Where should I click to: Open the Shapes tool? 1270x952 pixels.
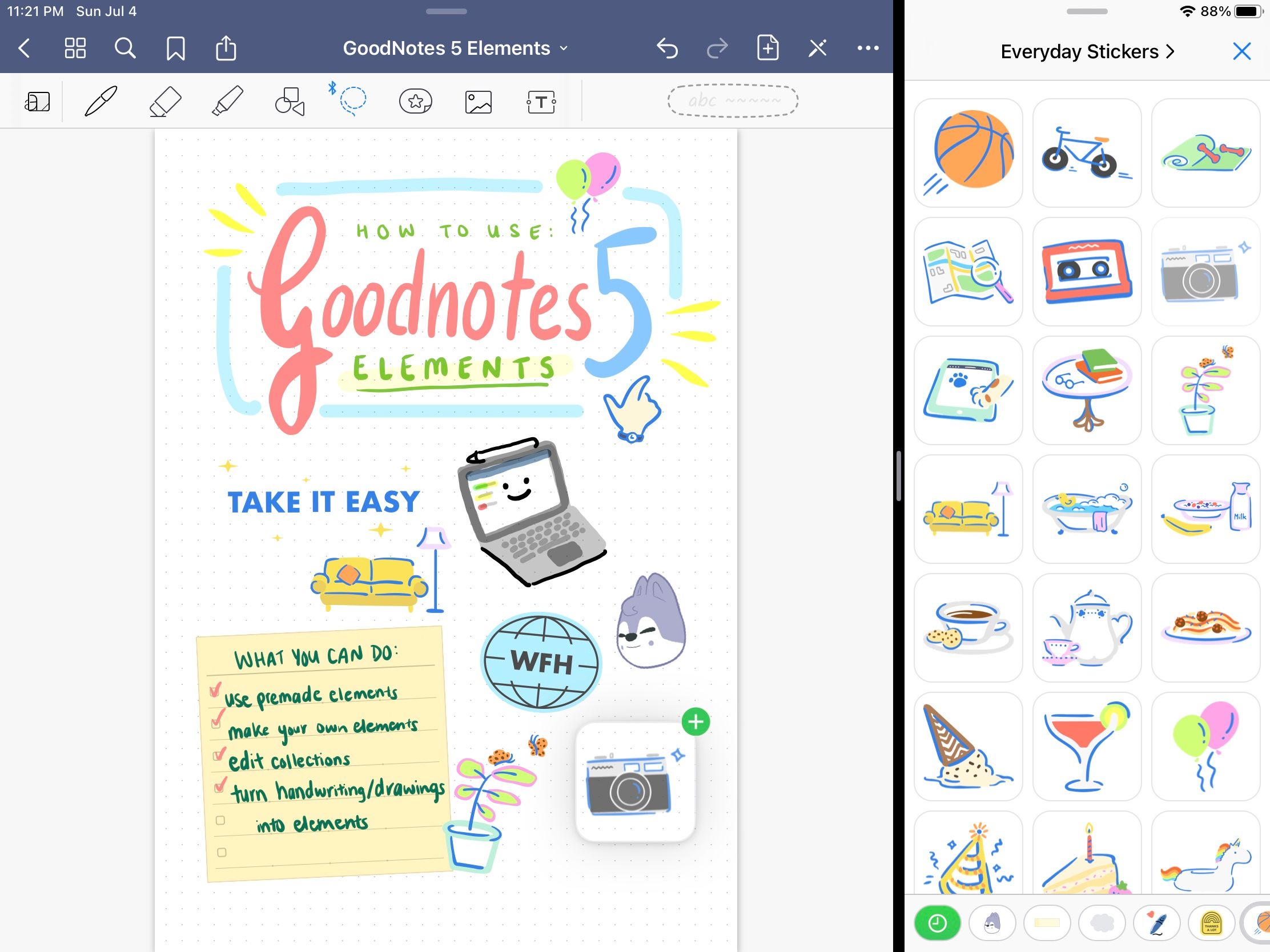point(290,101)
